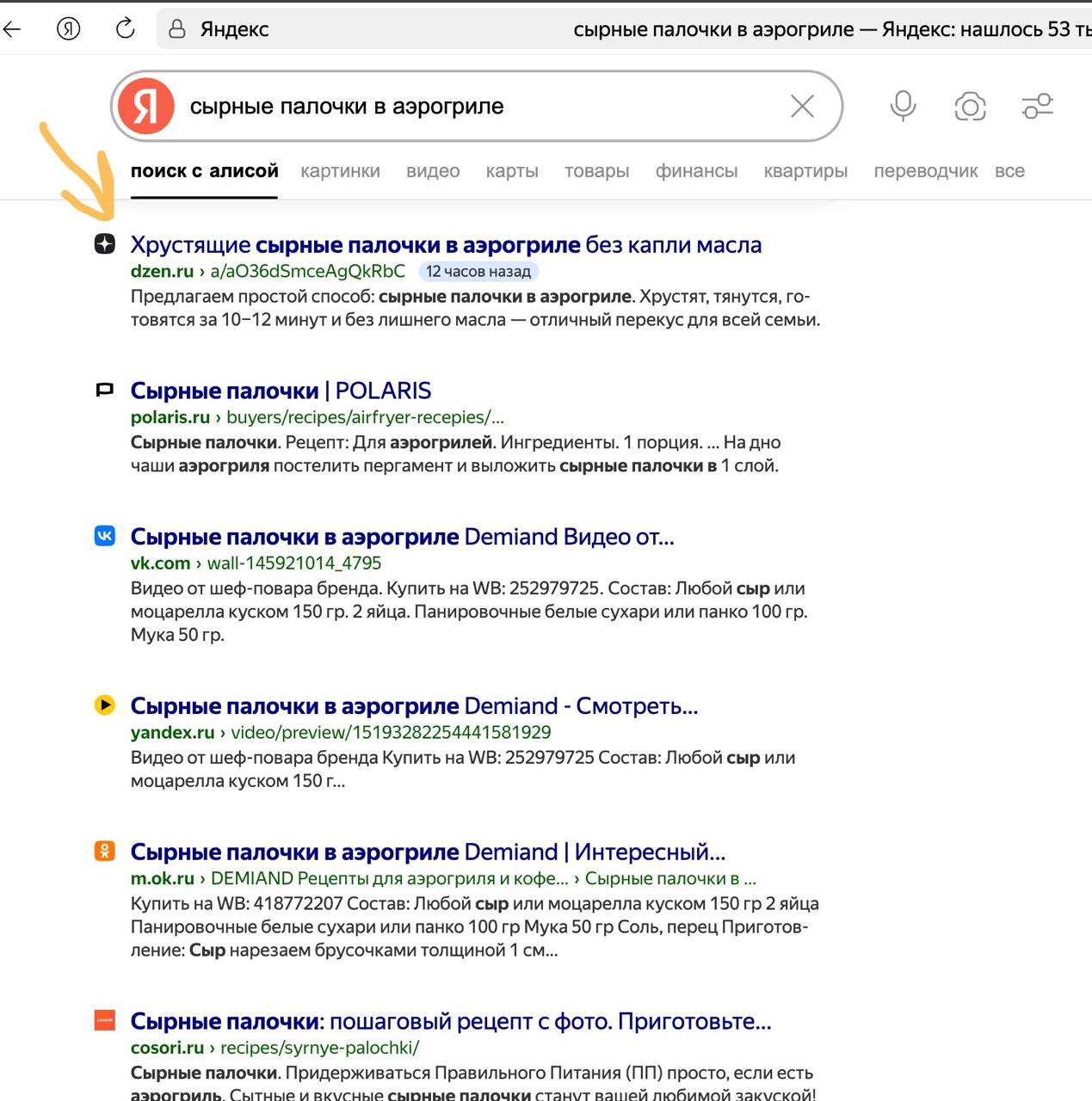Open the Yandex home button in toolbar
The image size is (1092, 1101).
[69, 29]
